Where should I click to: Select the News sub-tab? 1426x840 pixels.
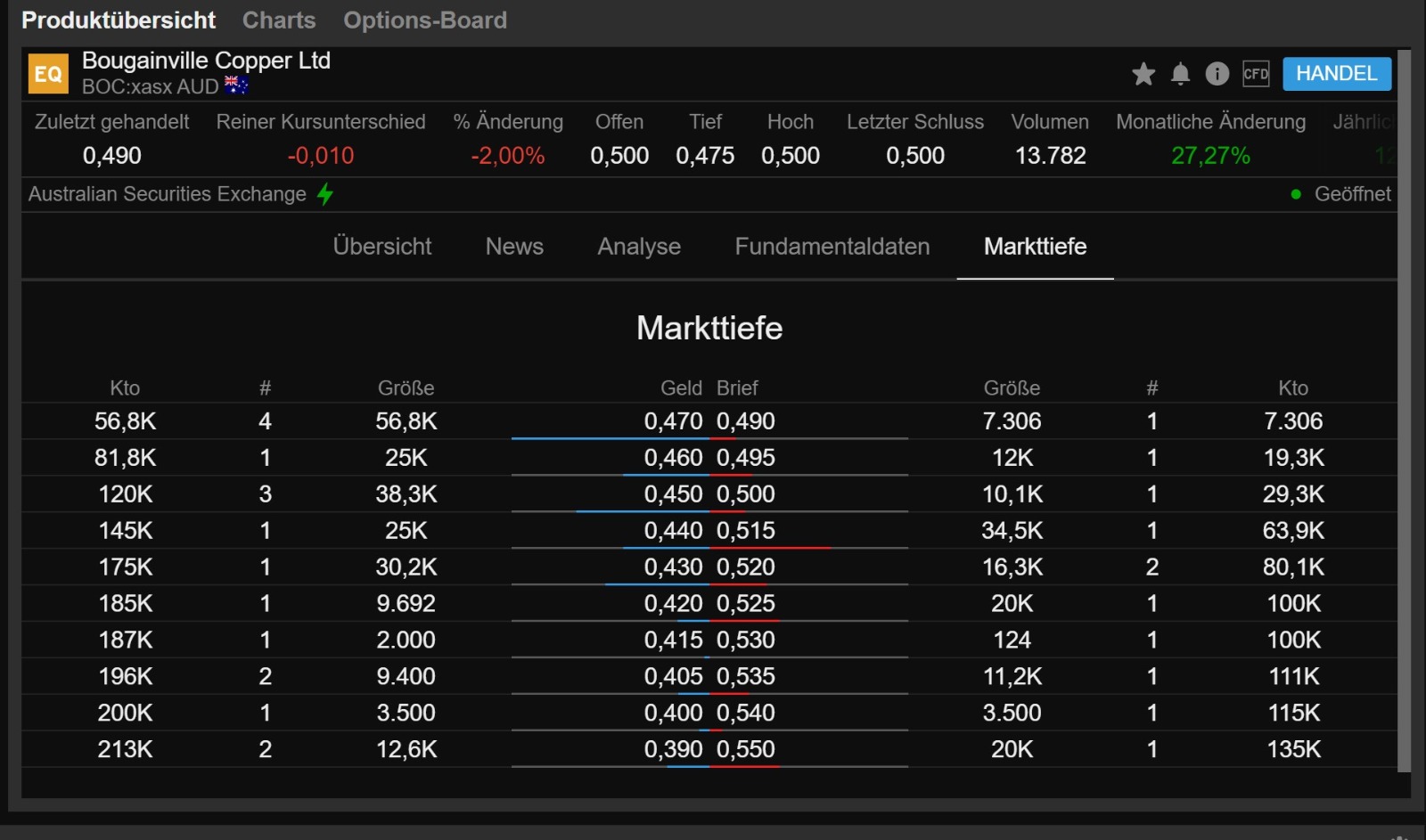[x=514, y=247]
